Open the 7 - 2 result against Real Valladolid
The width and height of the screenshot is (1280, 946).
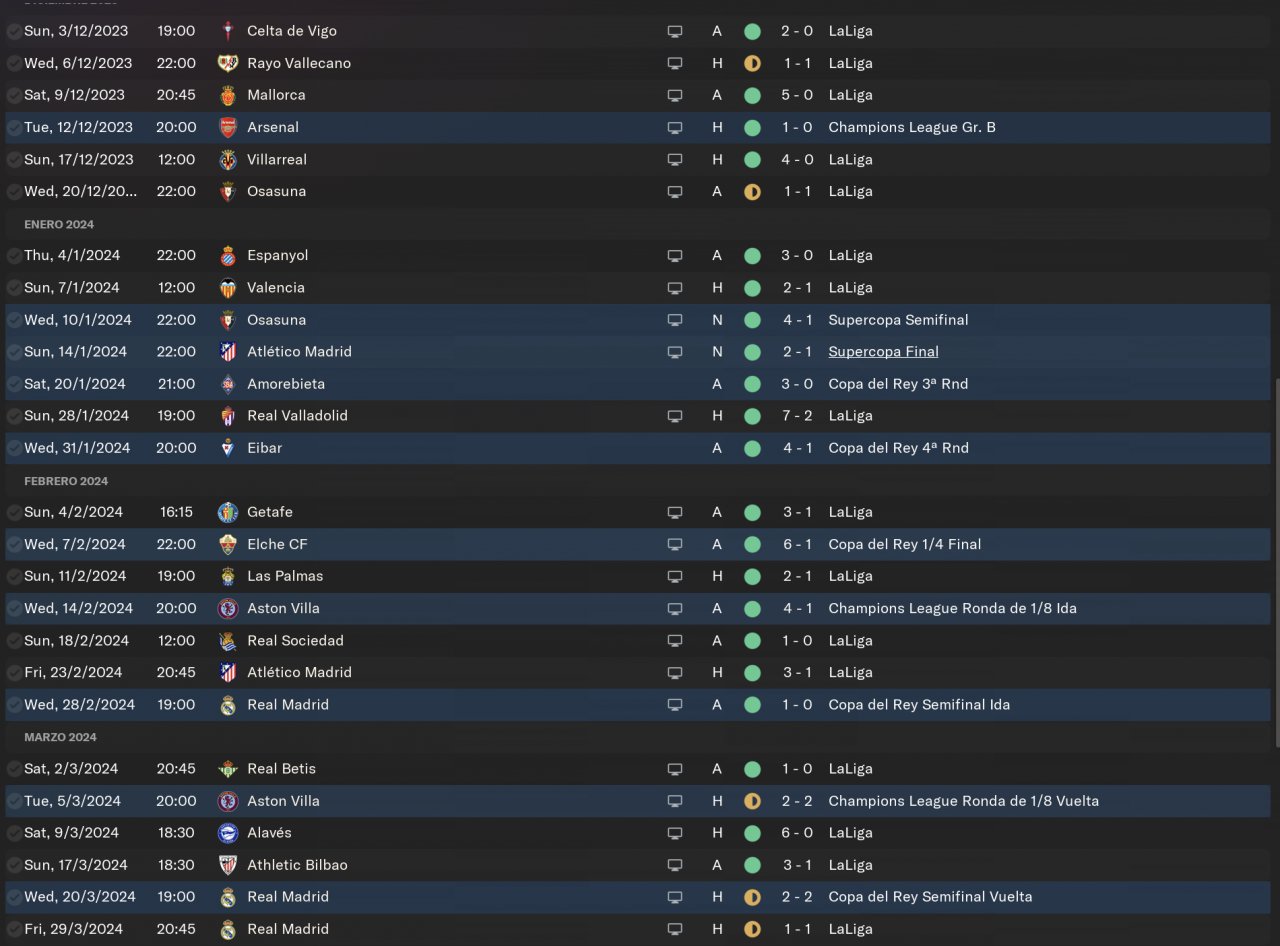coord(797,416)
